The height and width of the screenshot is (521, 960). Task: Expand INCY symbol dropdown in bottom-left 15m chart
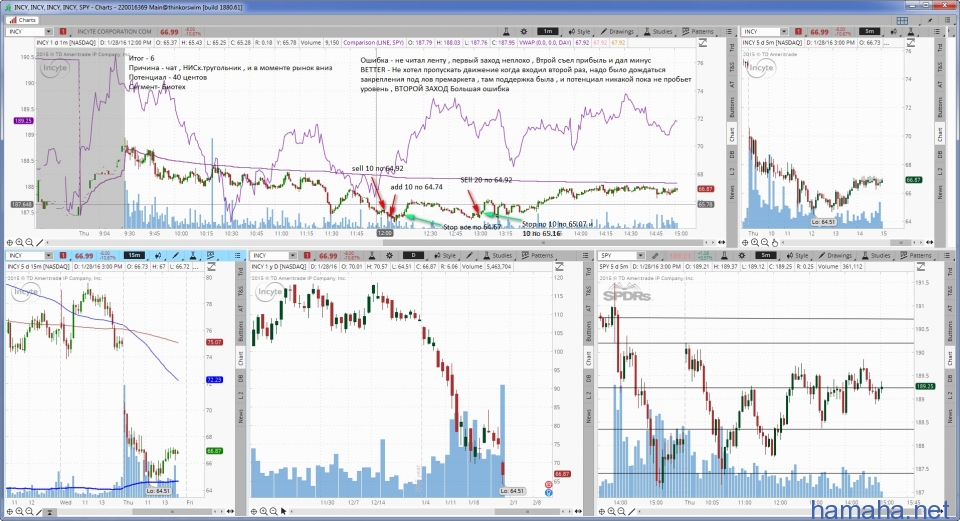[x=47, y=255]
